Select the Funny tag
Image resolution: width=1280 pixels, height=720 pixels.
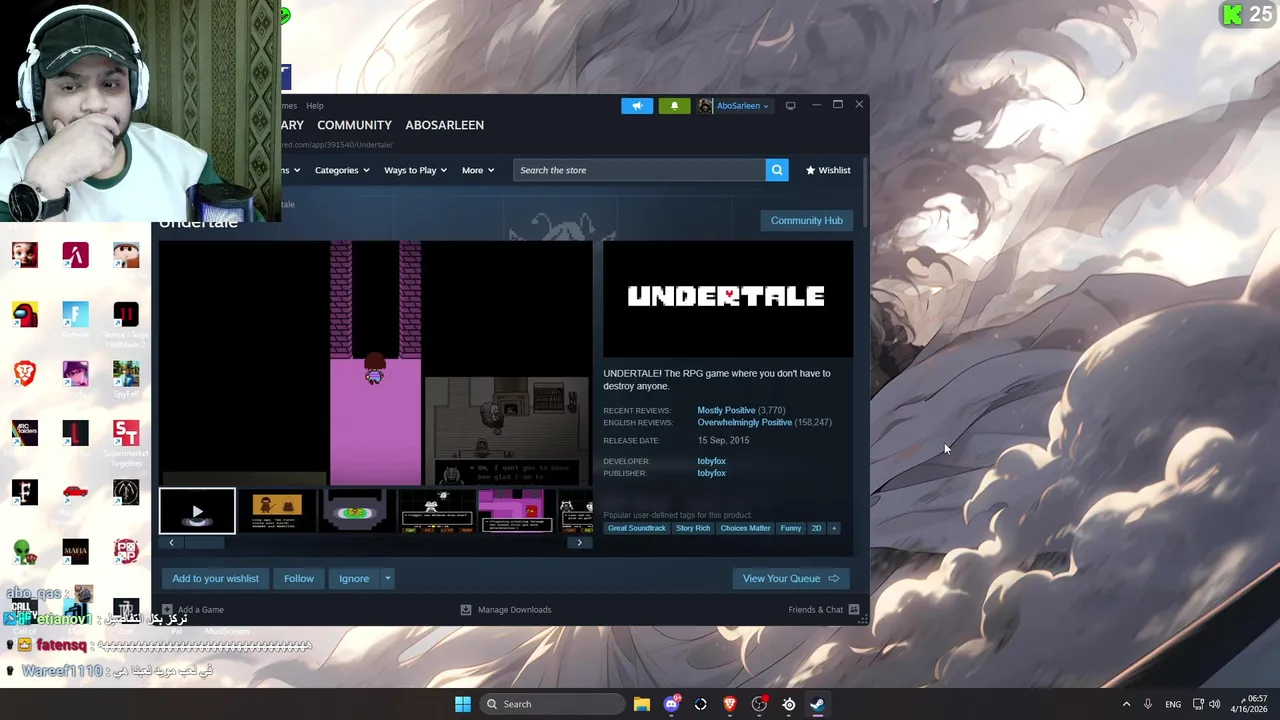coord(790,528)
